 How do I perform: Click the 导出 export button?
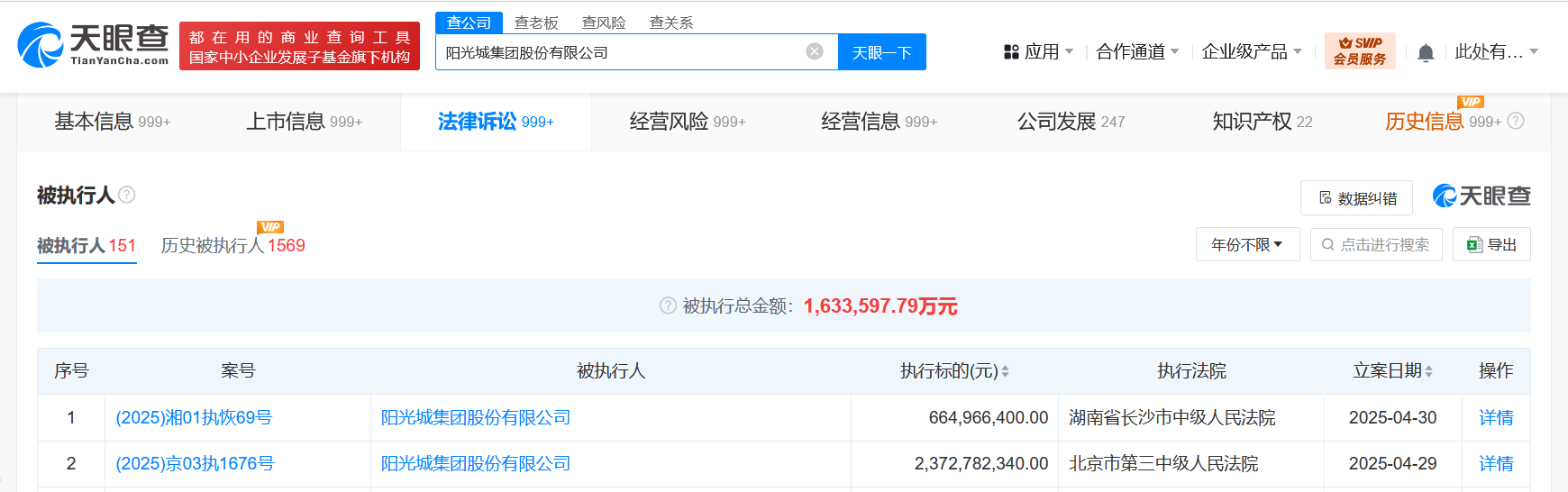[1491, 244]
